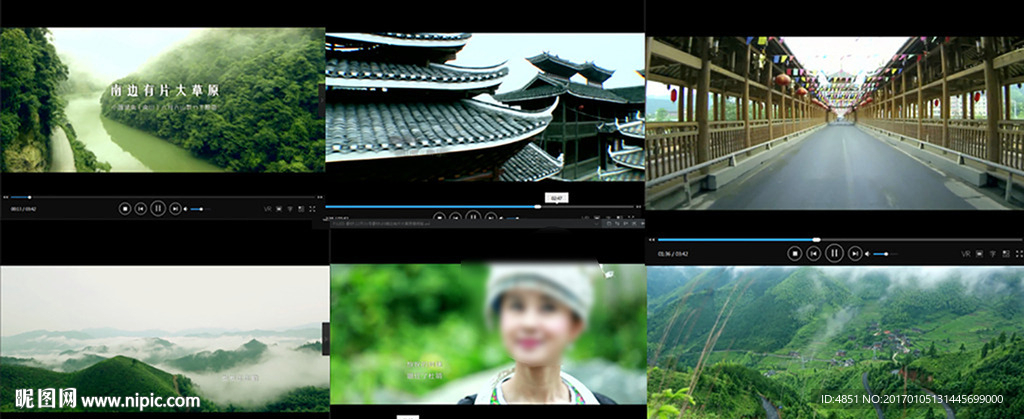Click the 02:47 time tooltip
Screen dimensions: 1024x419
click(556, 198)
